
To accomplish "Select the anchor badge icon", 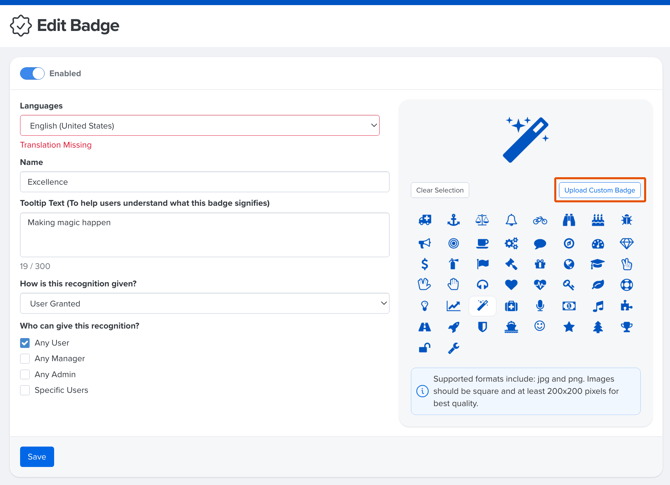I will click(x=453, y=220).
